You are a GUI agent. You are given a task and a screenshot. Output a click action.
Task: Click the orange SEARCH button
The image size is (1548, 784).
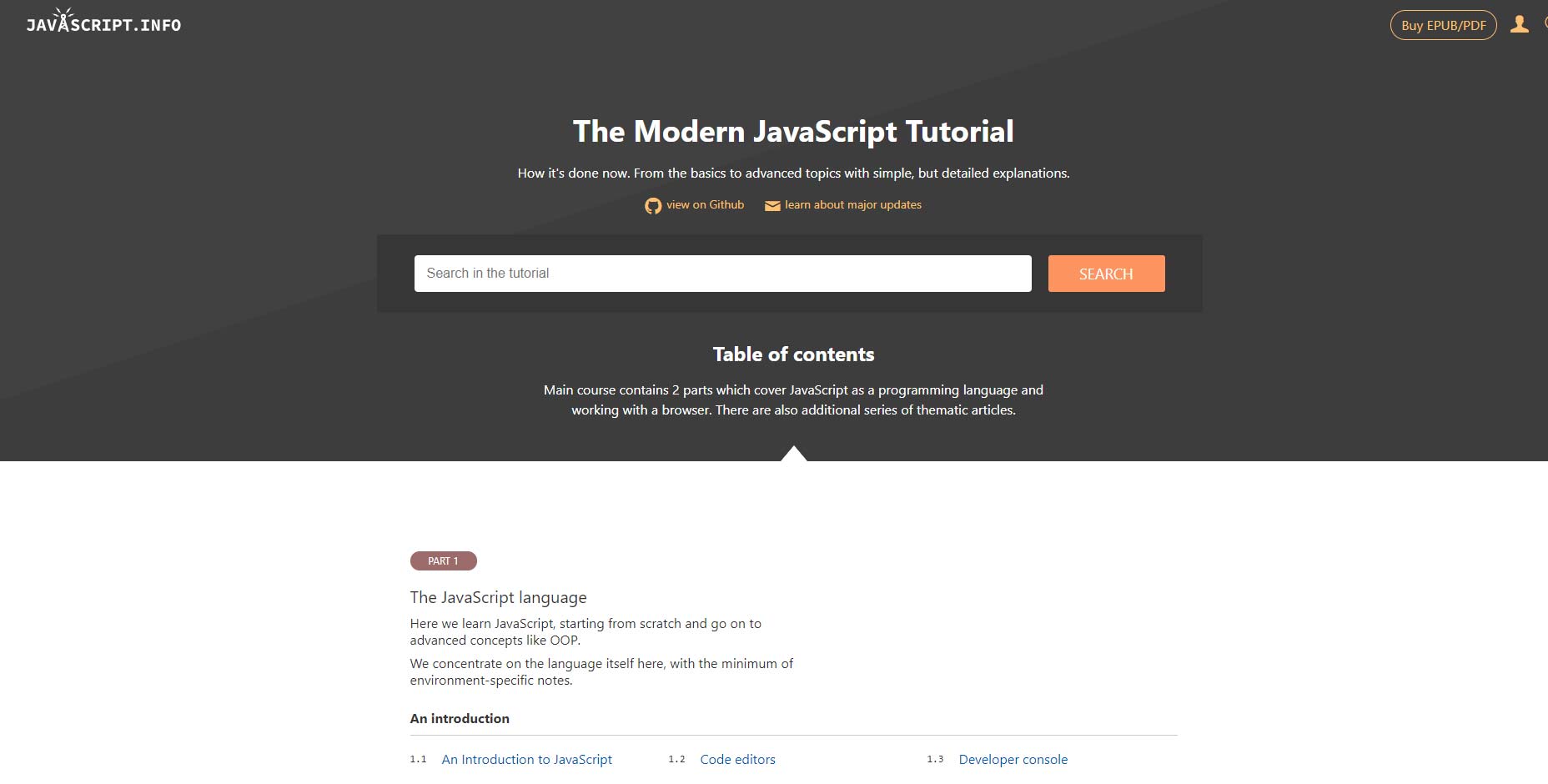coord(1106,274)
